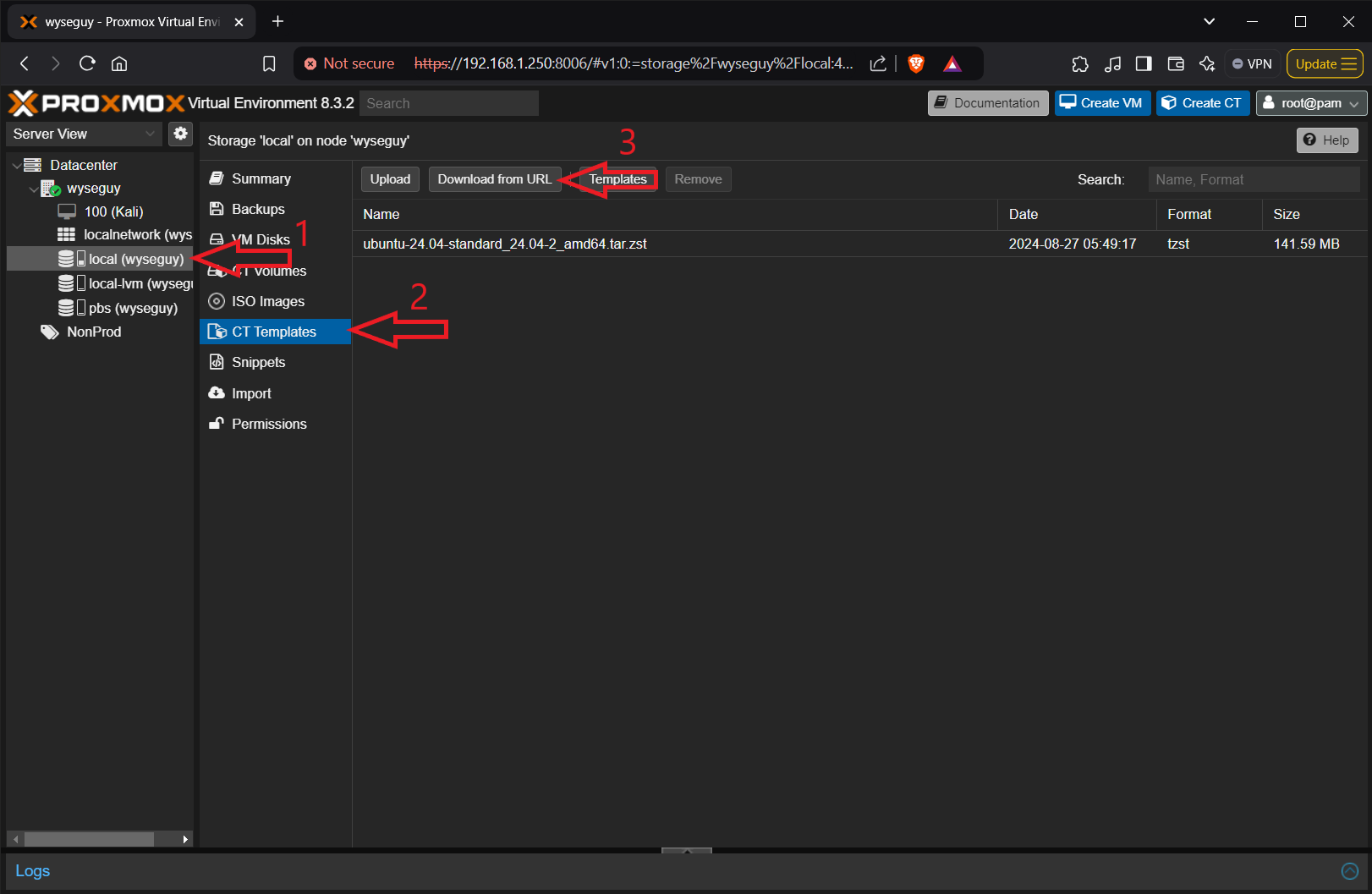Click the Remove button
Screen dimensions: 1372x894
click(698, 179)
